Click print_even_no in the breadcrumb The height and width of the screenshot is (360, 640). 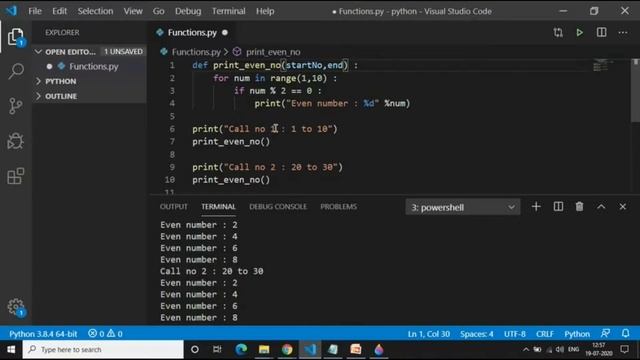point(273,52)
